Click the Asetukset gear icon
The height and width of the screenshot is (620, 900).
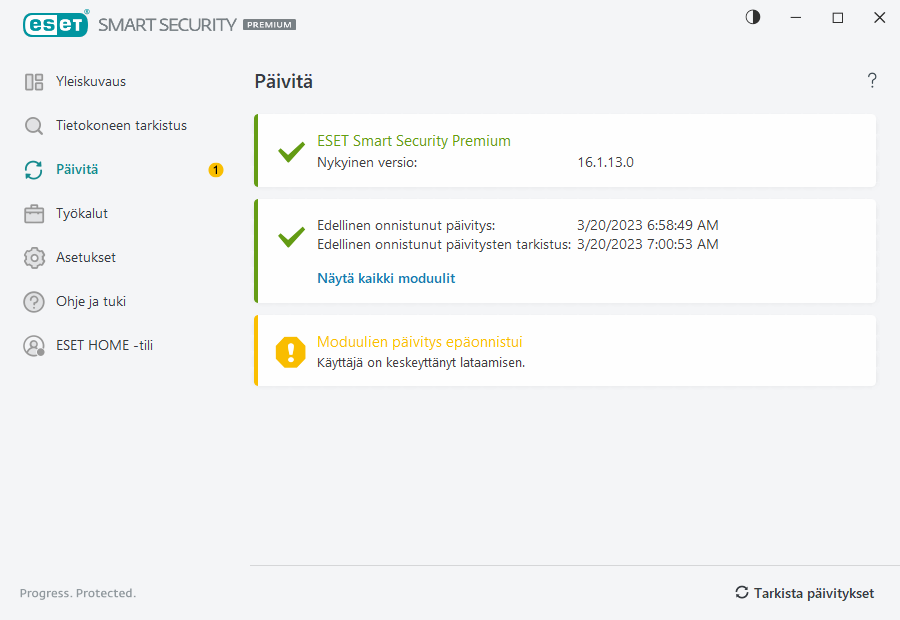34,258
